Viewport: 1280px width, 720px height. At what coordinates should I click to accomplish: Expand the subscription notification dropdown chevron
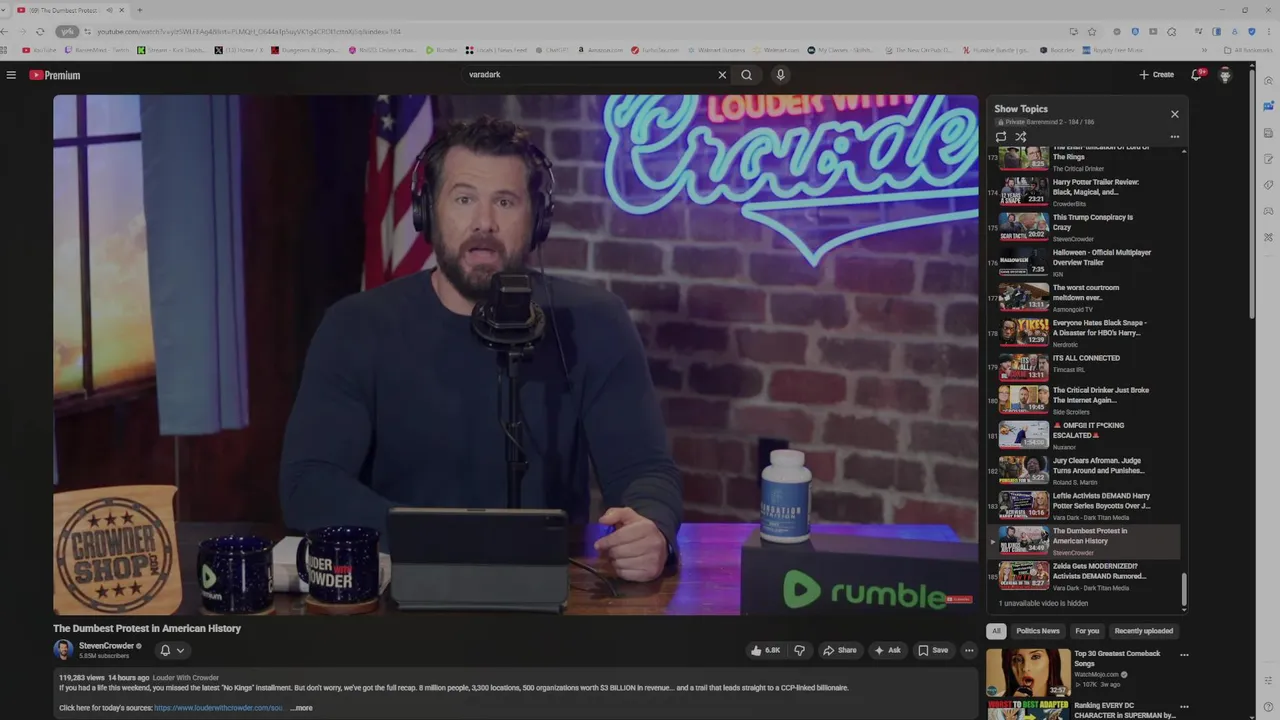[180, 650]
